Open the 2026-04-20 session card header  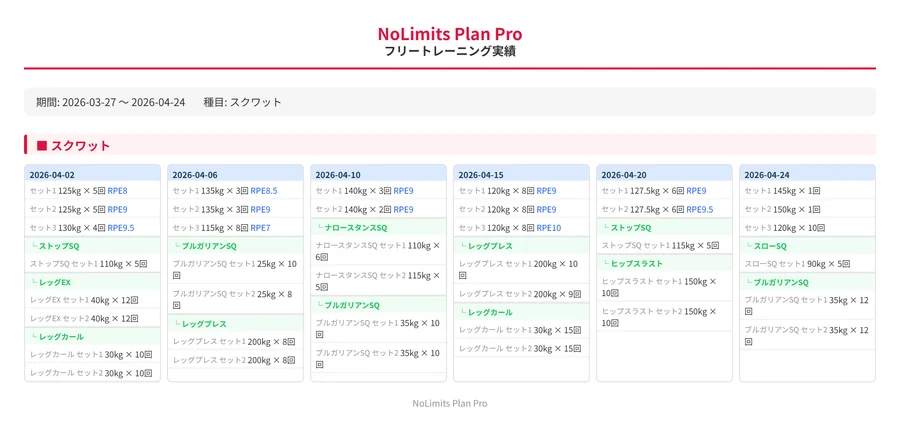pos(664,174)
